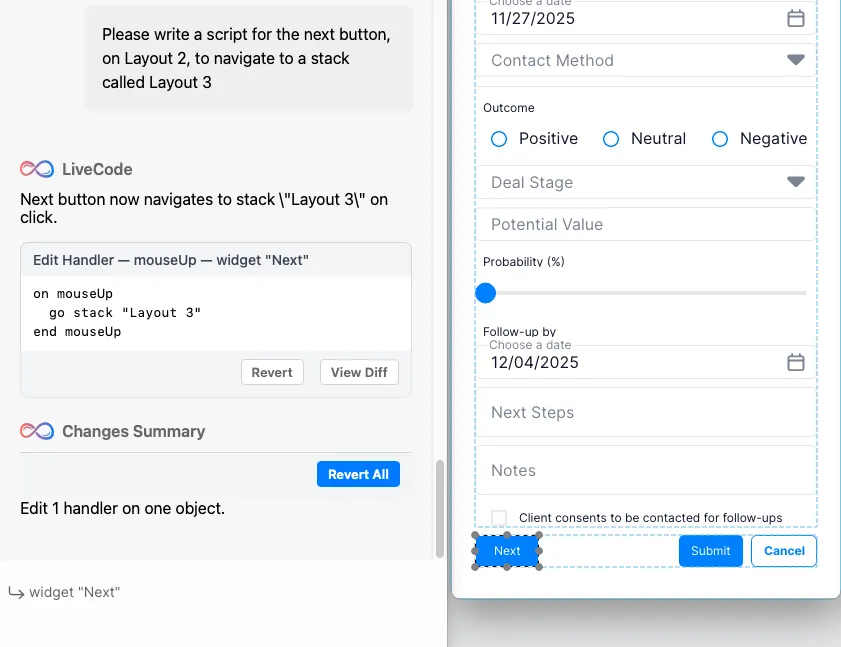The width and height of the screenshot is (841, 647).
Task: Click the arrow icon before widget "Next"
Action: tap(14, 591)
